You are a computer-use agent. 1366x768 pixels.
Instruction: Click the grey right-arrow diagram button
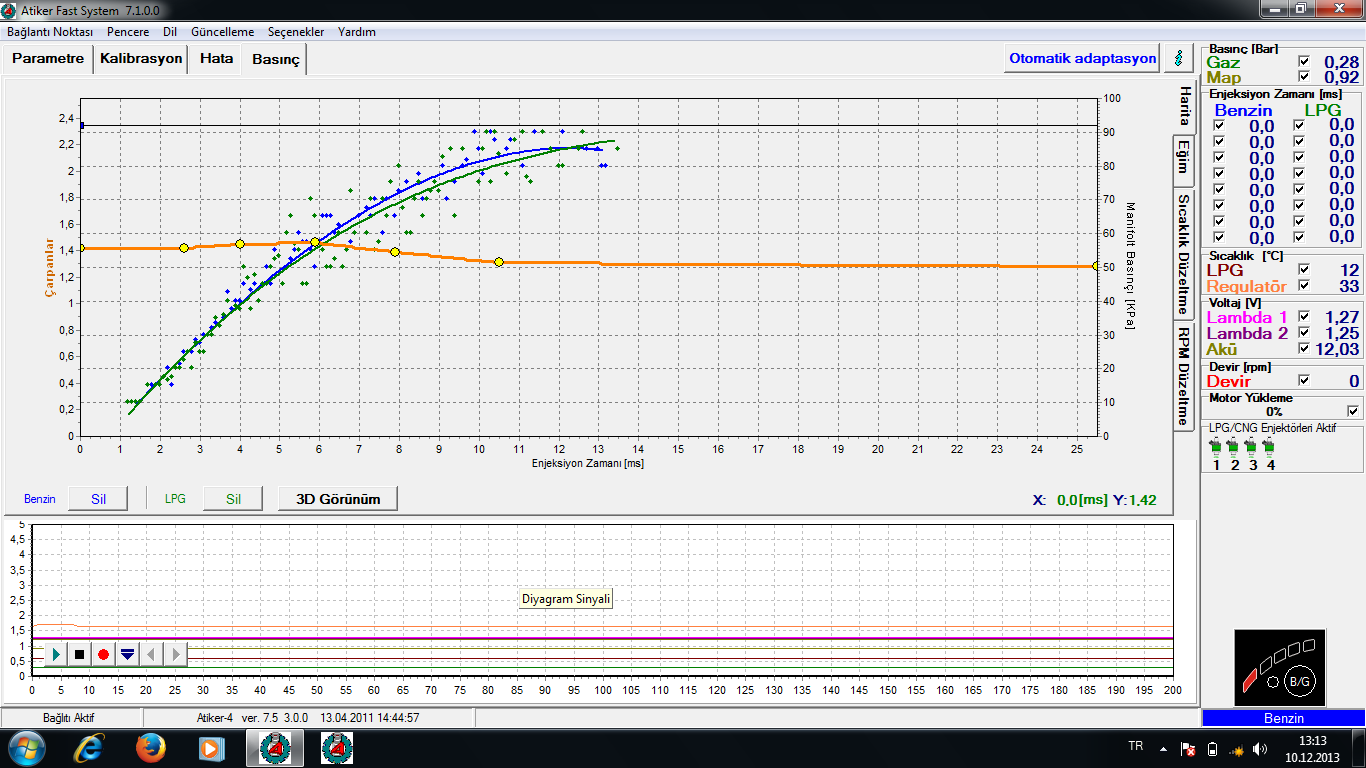point(175,654)
